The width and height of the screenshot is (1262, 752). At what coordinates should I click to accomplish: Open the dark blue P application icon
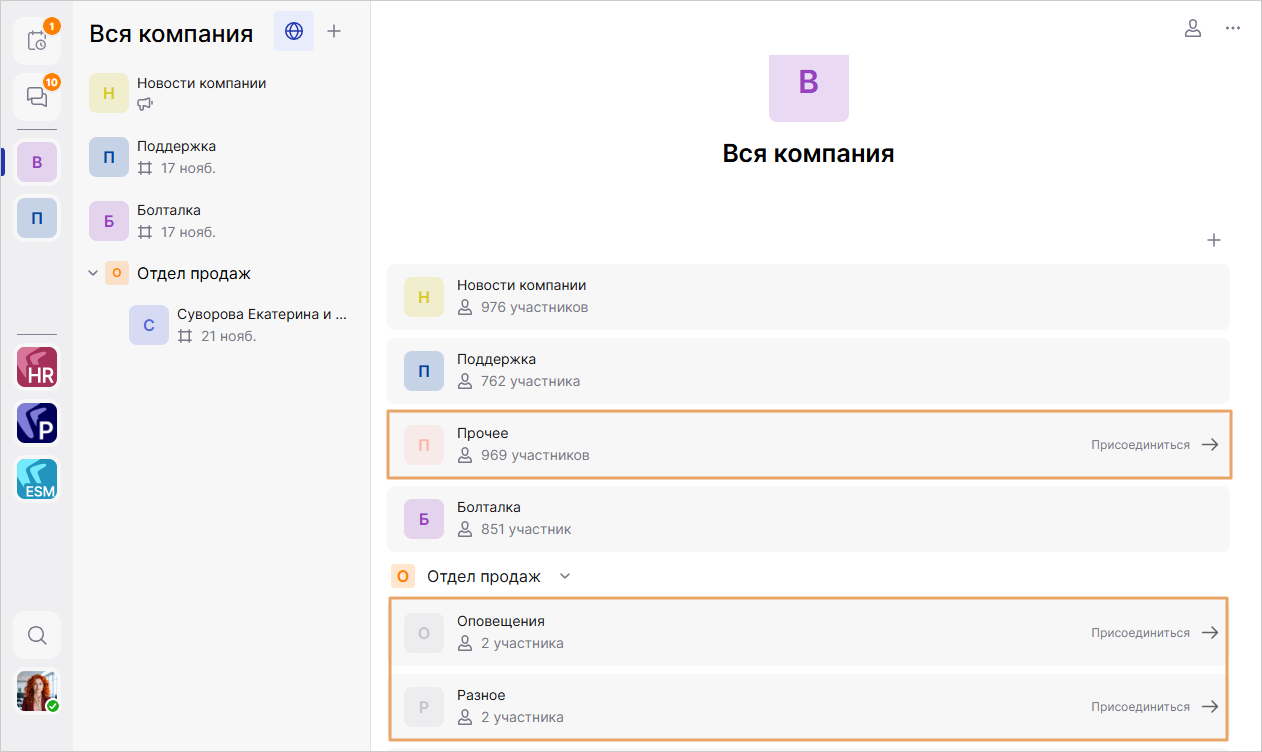(37, 423)
